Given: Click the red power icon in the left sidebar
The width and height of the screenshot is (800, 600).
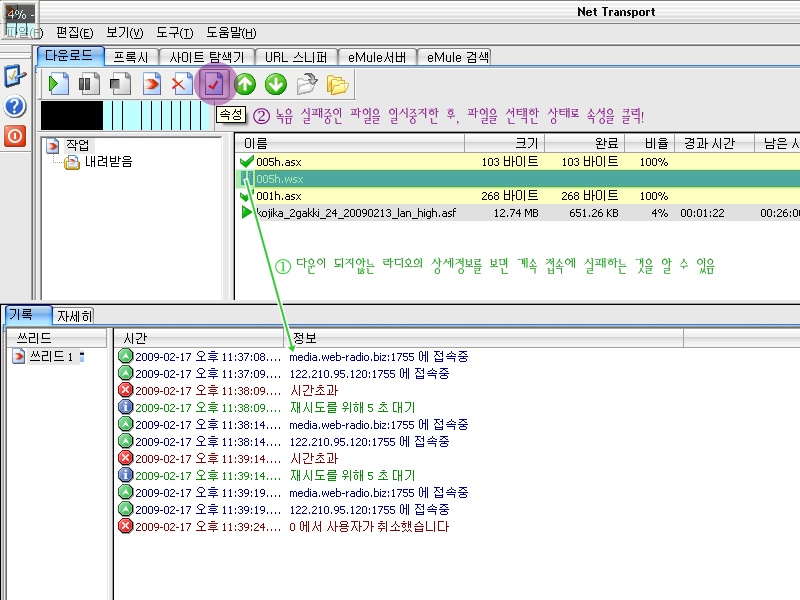Looking at the screenshot, I should point(15,136).
